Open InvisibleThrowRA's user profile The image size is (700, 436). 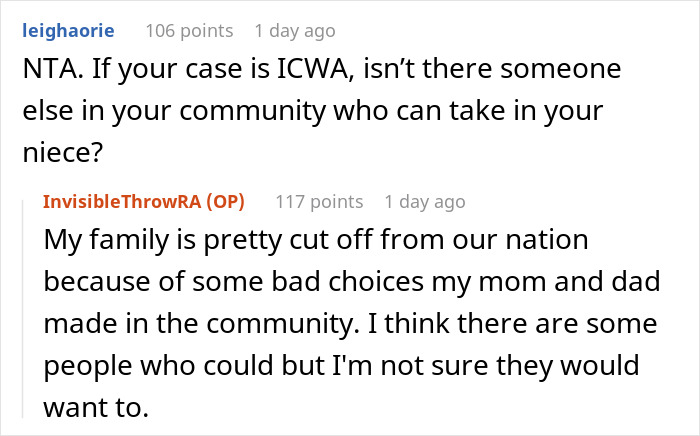tap(127, 201)
